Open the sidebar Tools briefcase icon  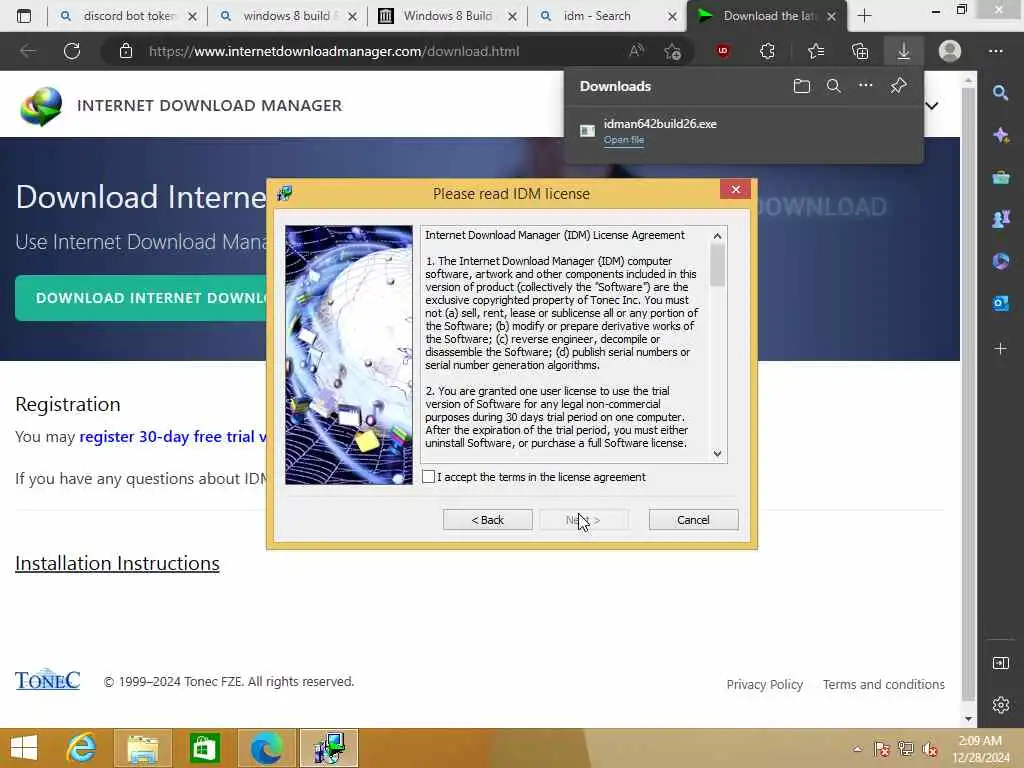[x=1000, y=177]
